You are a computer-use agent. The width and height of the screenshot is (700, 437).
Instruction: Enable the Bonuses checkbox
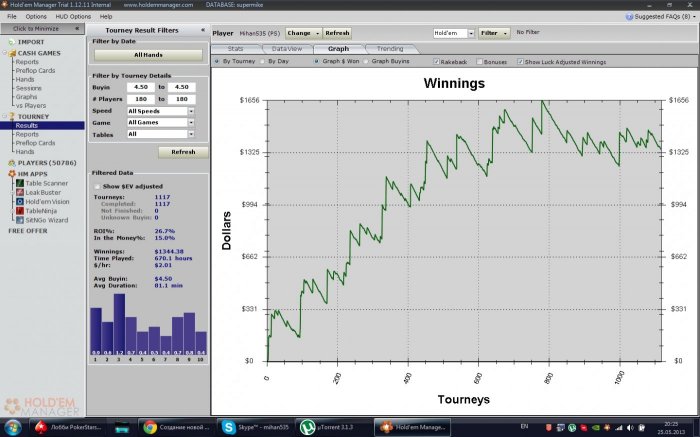479,62
